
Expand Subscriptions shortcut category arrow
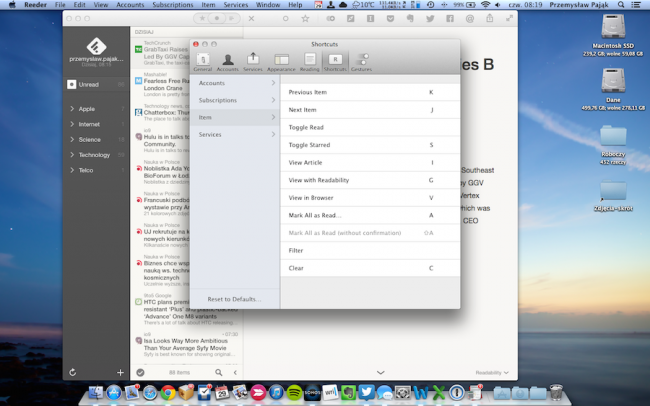click(273, 100)
